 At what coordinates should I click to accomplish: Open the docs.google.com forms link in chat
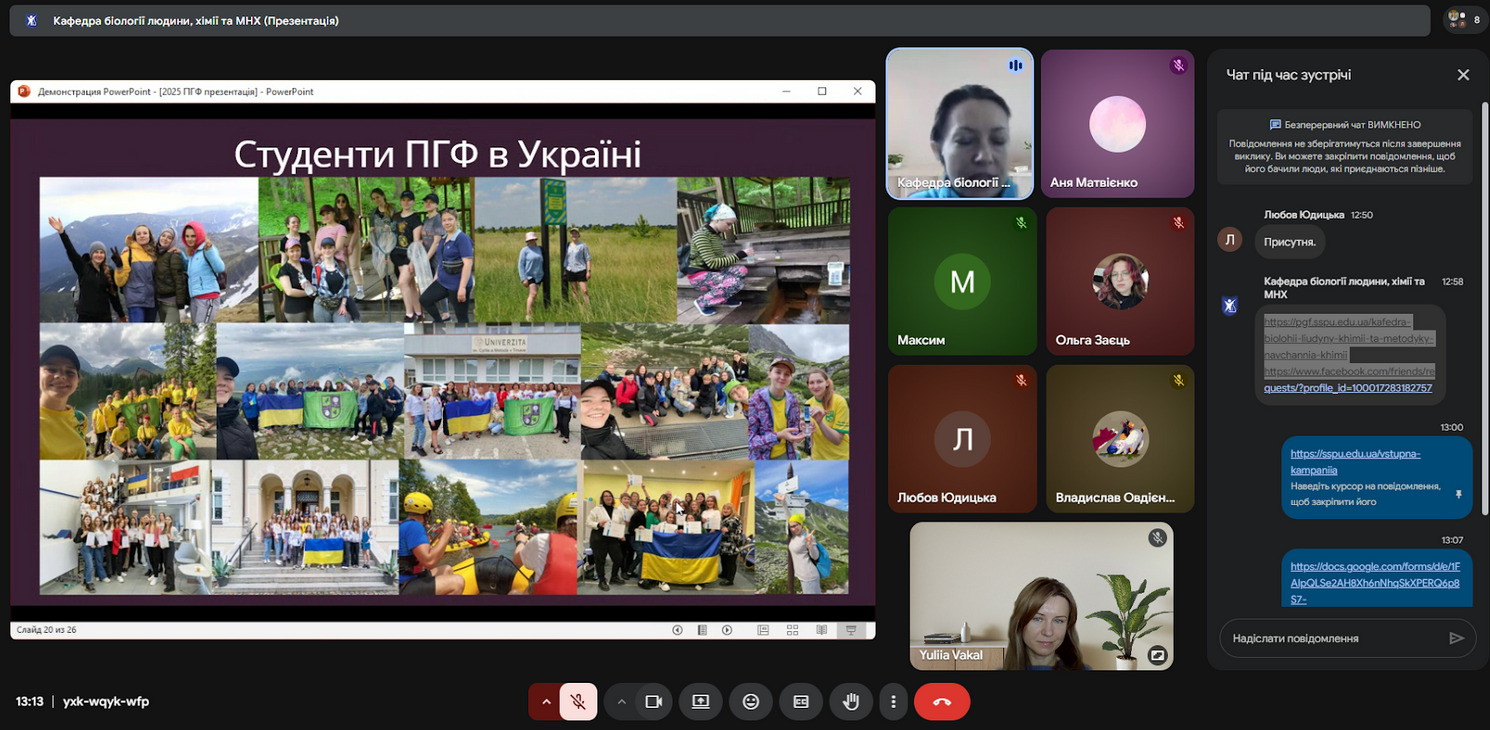tap(1374, 582)
